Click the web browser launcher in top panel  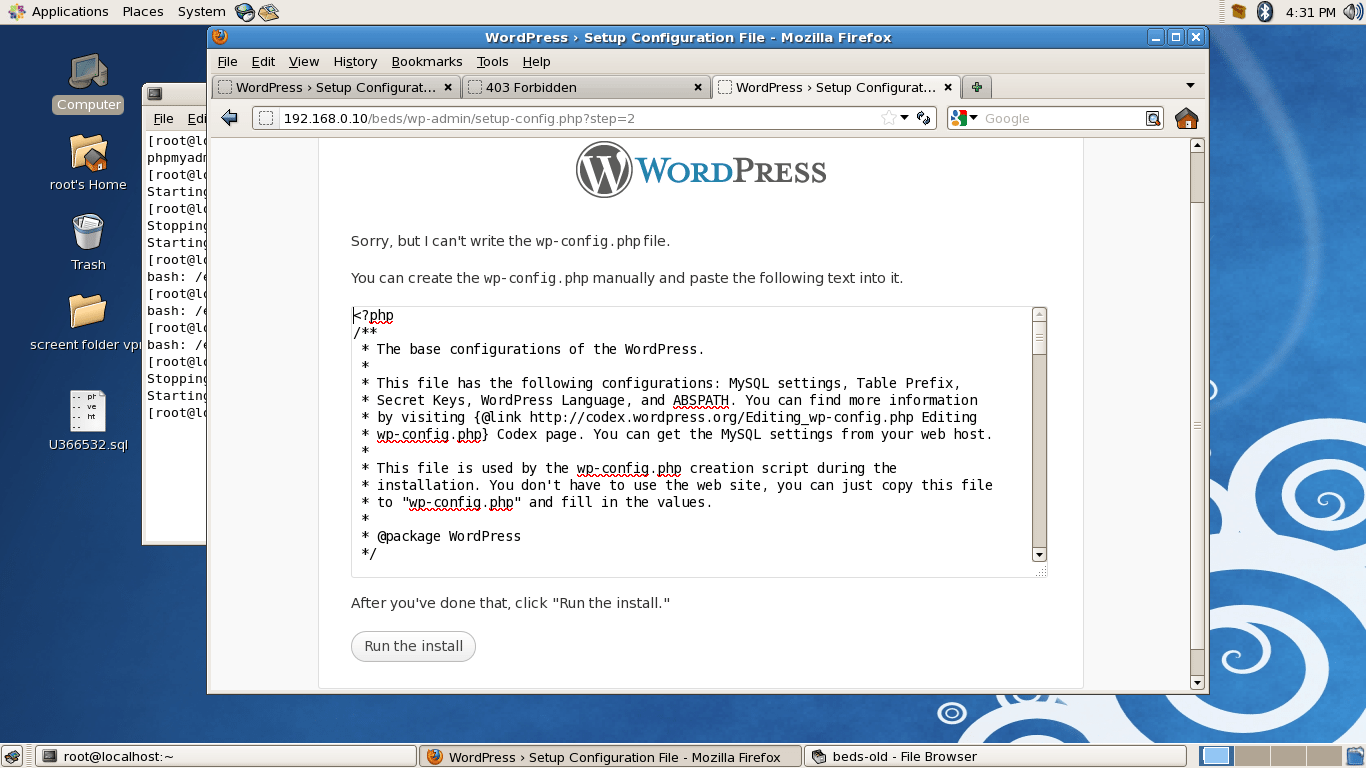pyautogui.click(x=244, y=12)
